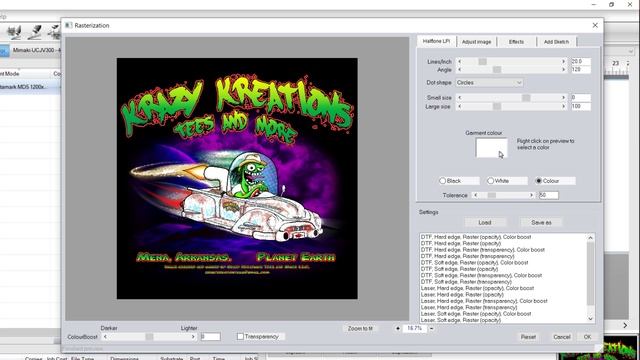Confirm with the OK button
640x360 pixels.
click(587, 337)
